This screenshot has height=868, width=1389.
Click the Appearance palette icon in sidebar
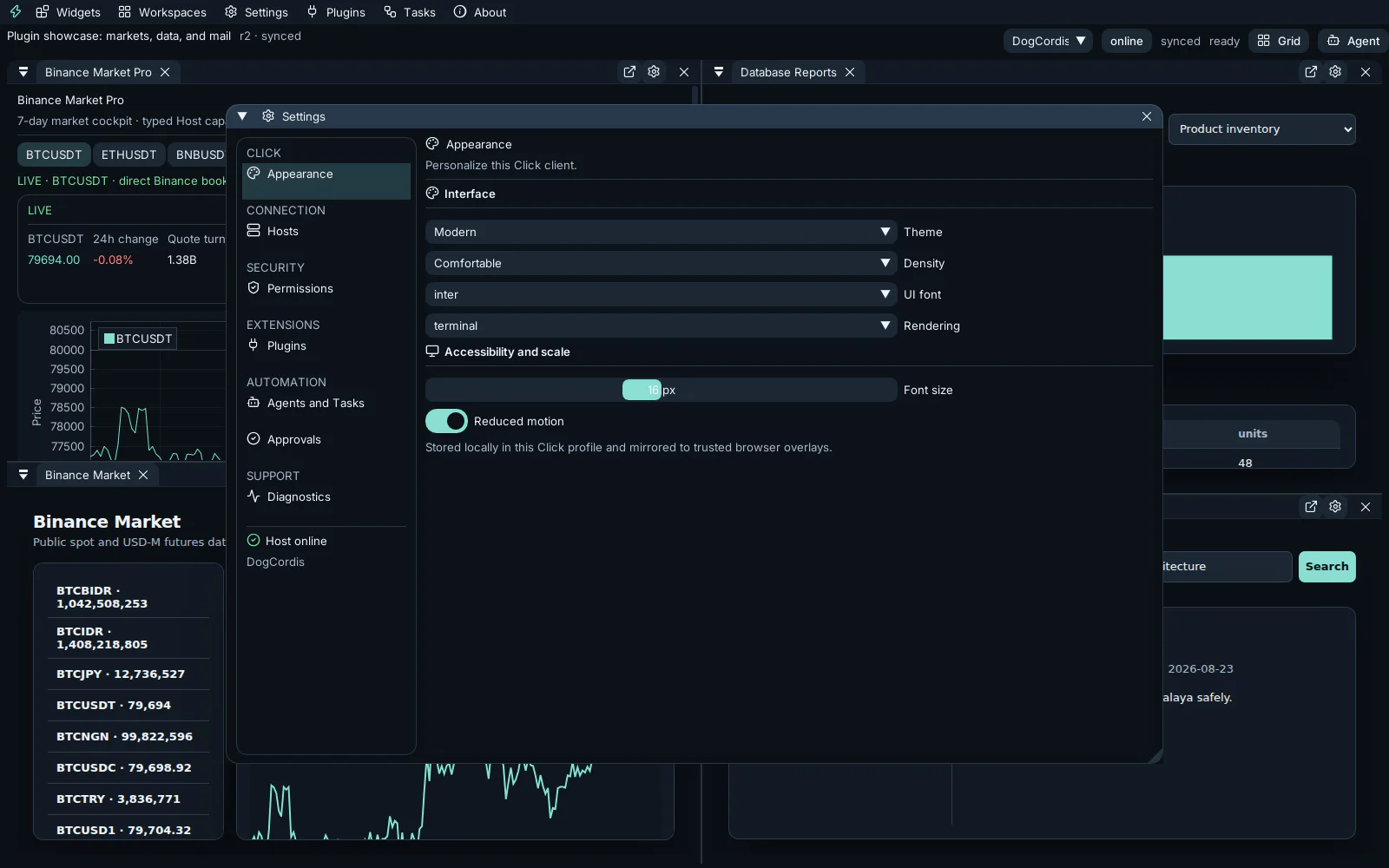253,174
